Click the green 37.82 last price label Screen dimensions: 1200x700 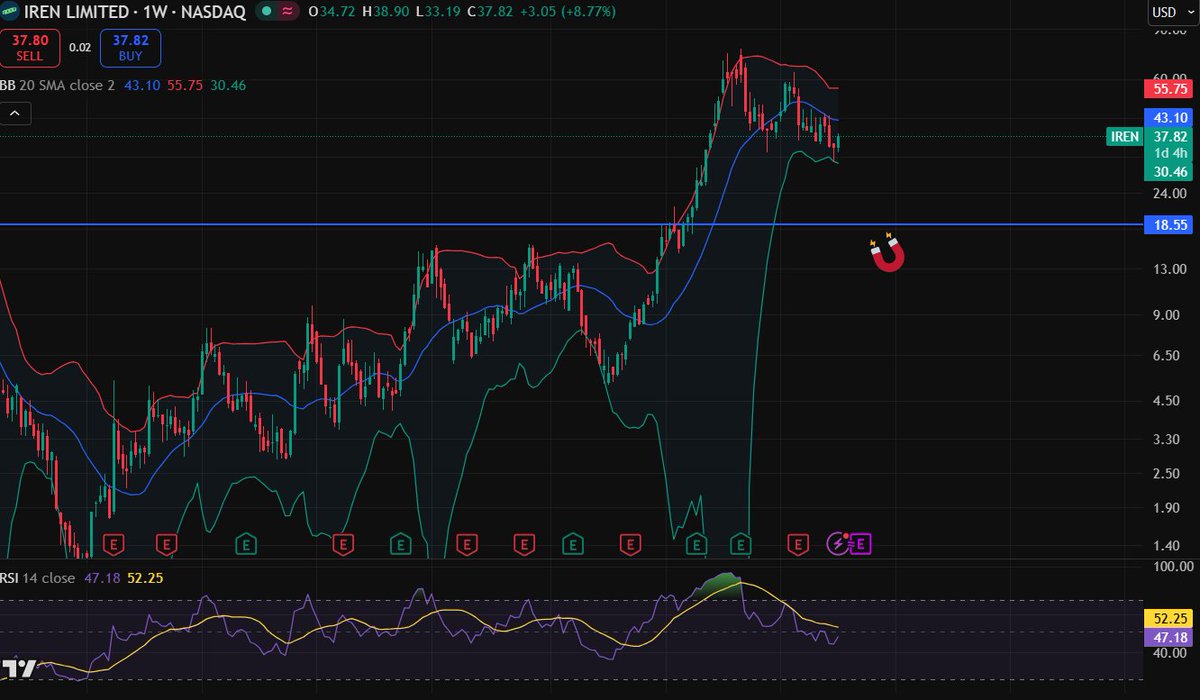[x=1168, y=136]
